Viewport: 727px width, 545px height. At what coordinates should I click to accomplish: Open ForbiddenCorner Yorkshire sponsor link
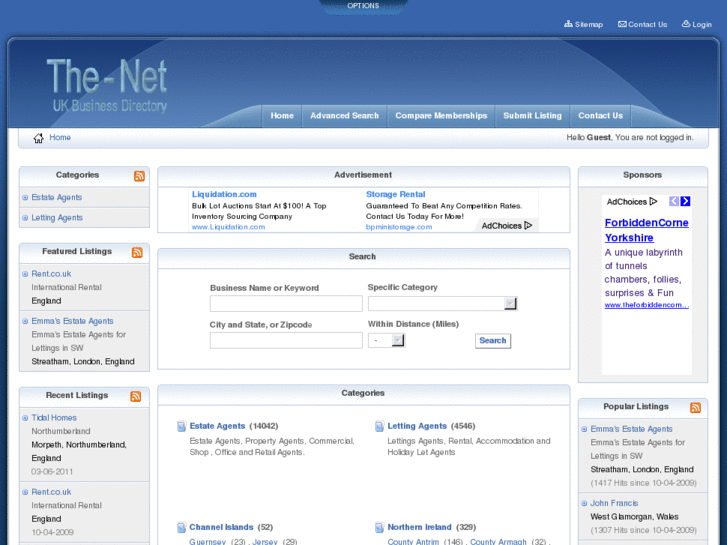646,230
